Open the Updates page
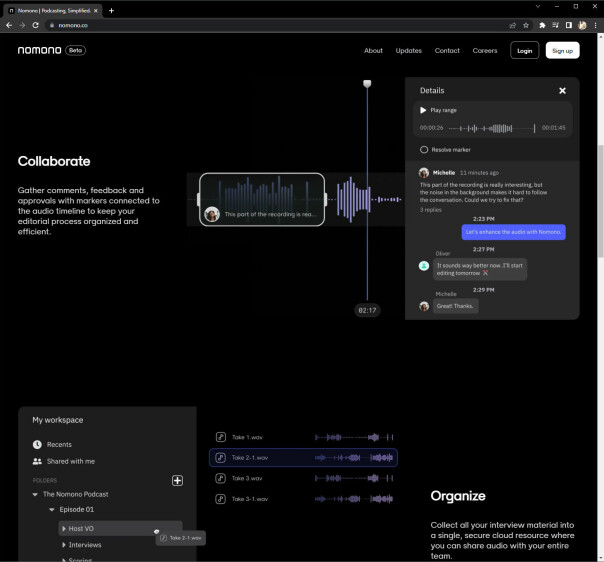 click(408, 50)
